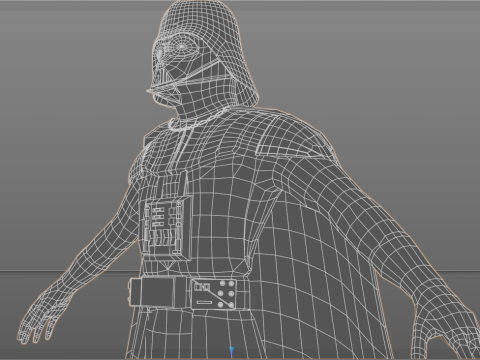The height and width of the screenshot is (360, 480).
Task: Click the left belt box of the wireframe
Action: click(152, 291)
